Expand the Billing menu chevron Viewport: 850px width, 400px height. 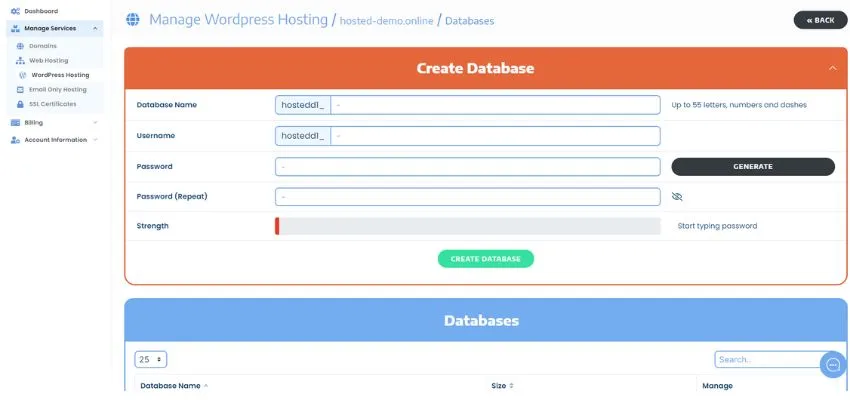95,123
